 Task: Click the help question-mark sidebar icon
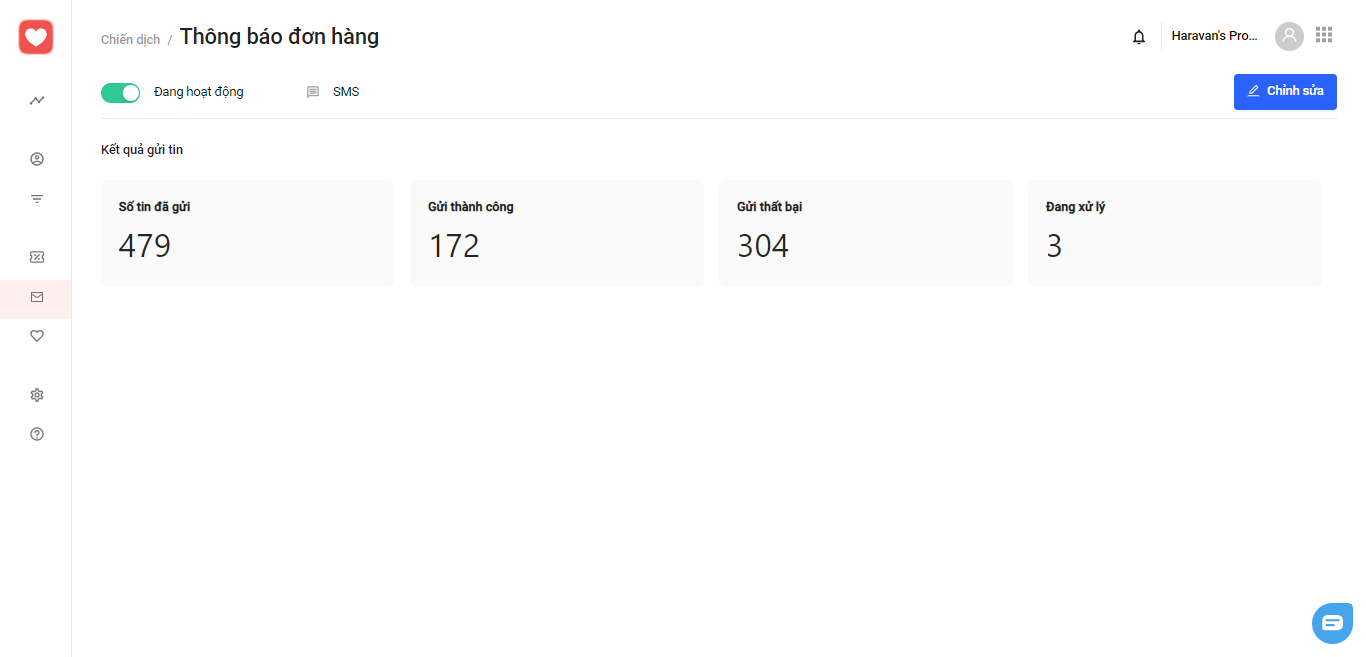point(37,434)
